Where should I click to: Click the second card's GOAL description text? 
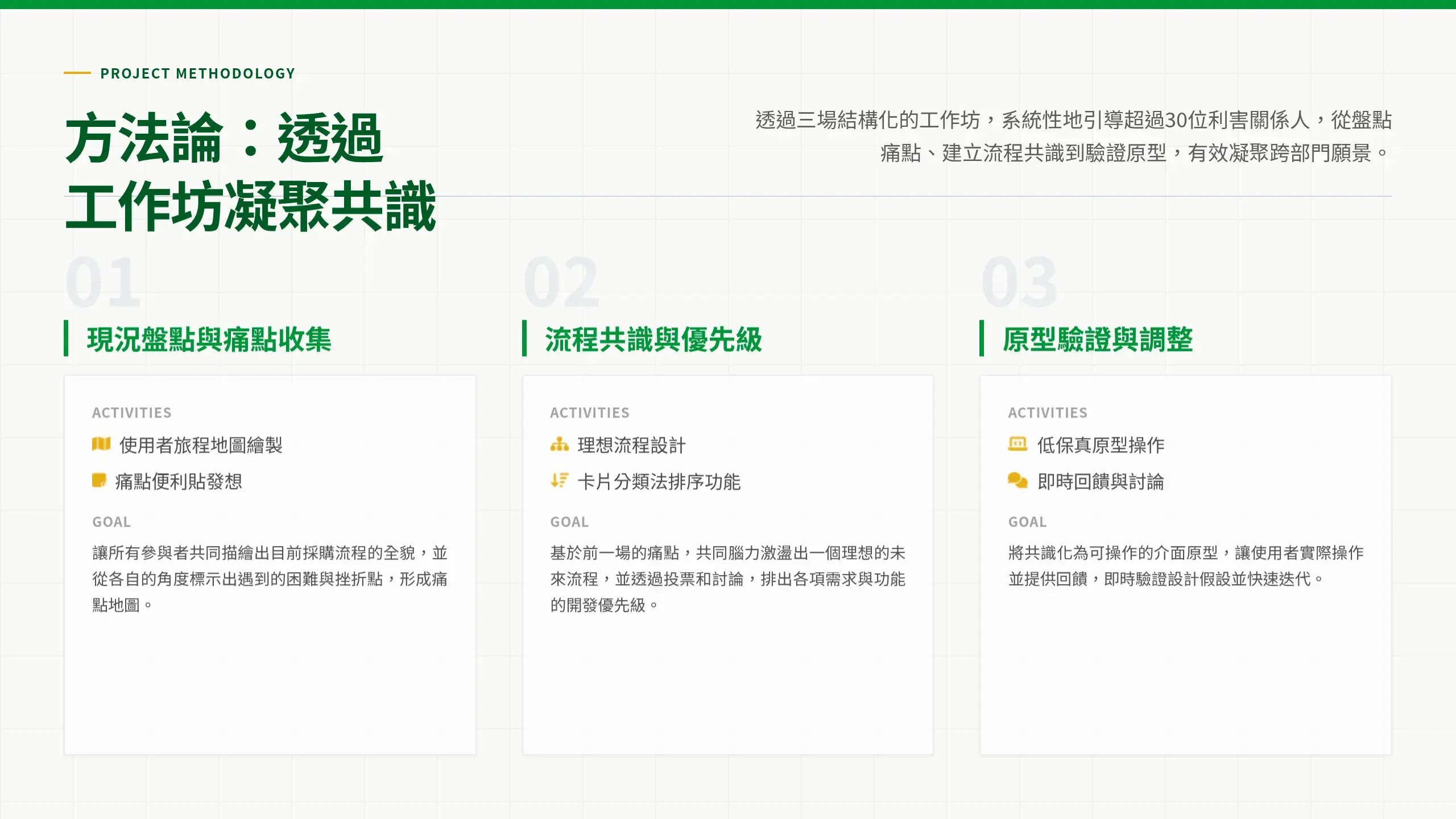click(727, 578)
